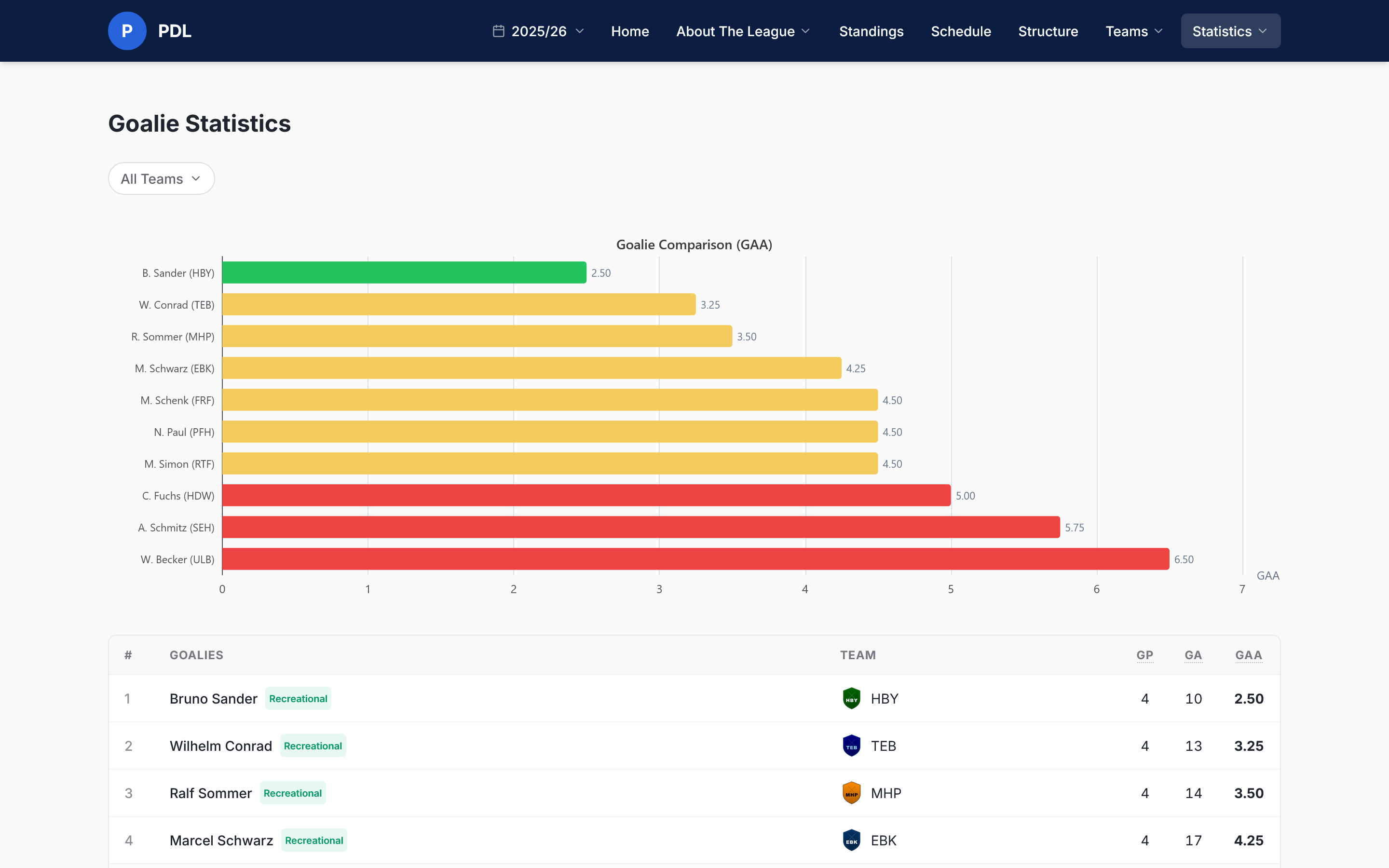
Task: Click the GA value 14 for MHP
Action: coord(1193,793)
